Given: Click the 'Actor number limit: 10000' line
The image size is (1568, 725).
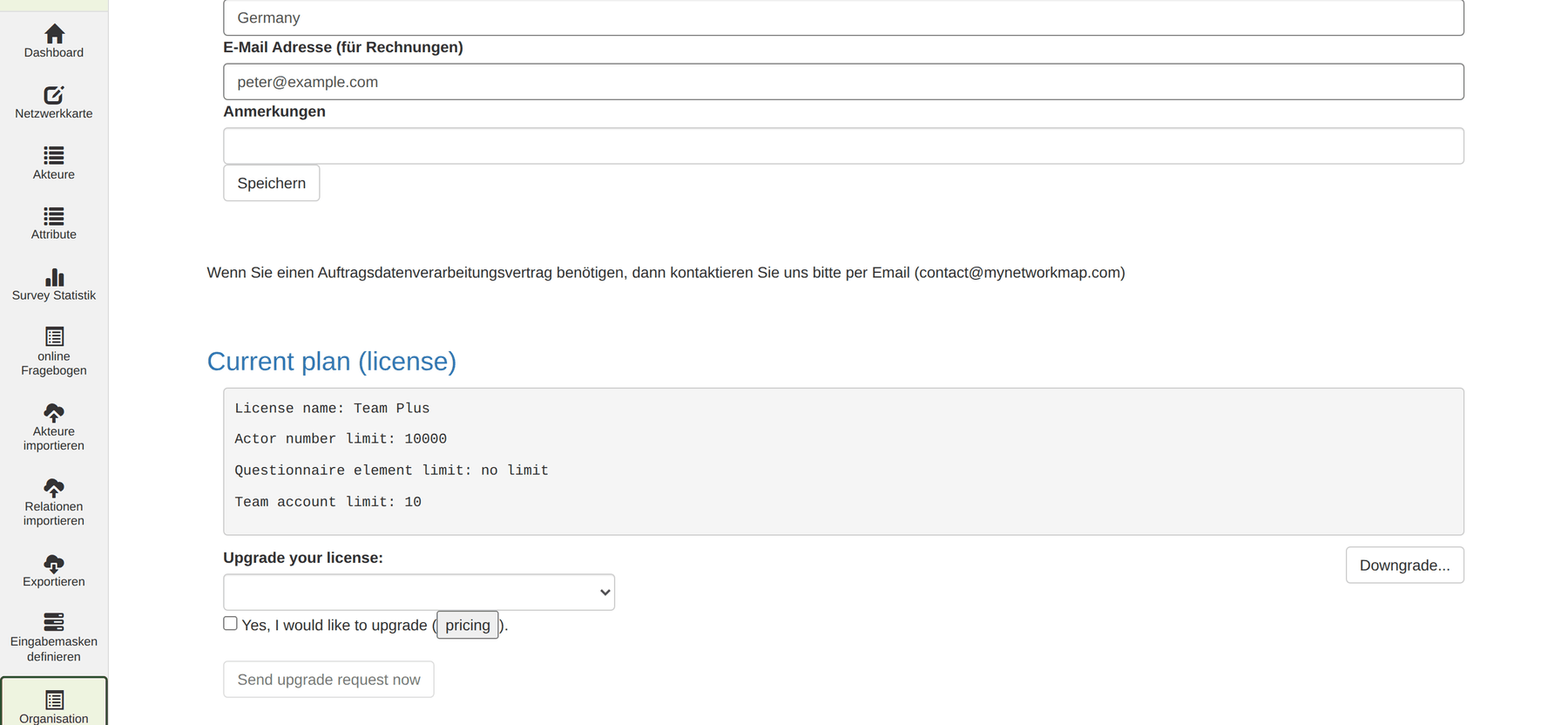Looking at the screenshot, I should pos(341,439).
